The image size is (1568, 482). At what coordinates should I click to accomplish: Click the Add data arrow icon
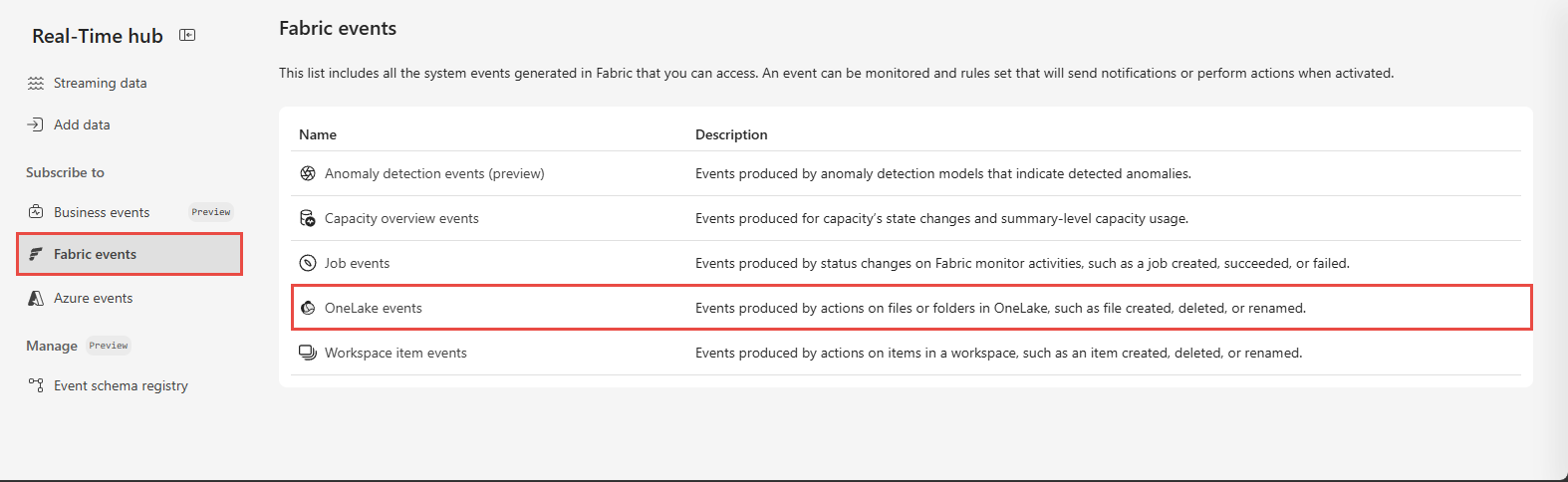(36, 124)
